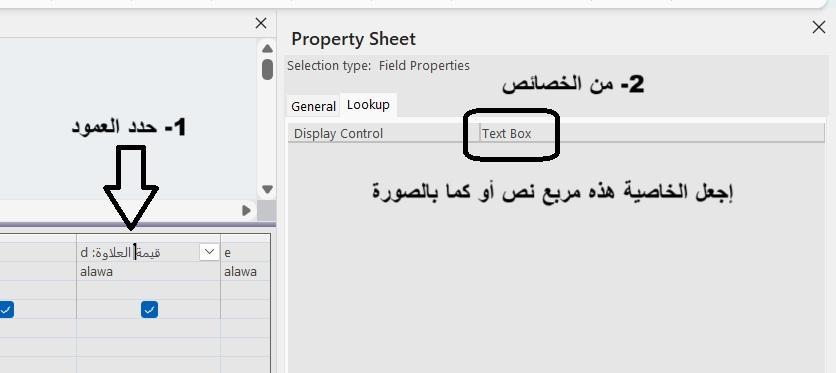Click the Sort cell under قيمة العلاوة column
This screenshot has width=836, height=373.
(148, 290)
